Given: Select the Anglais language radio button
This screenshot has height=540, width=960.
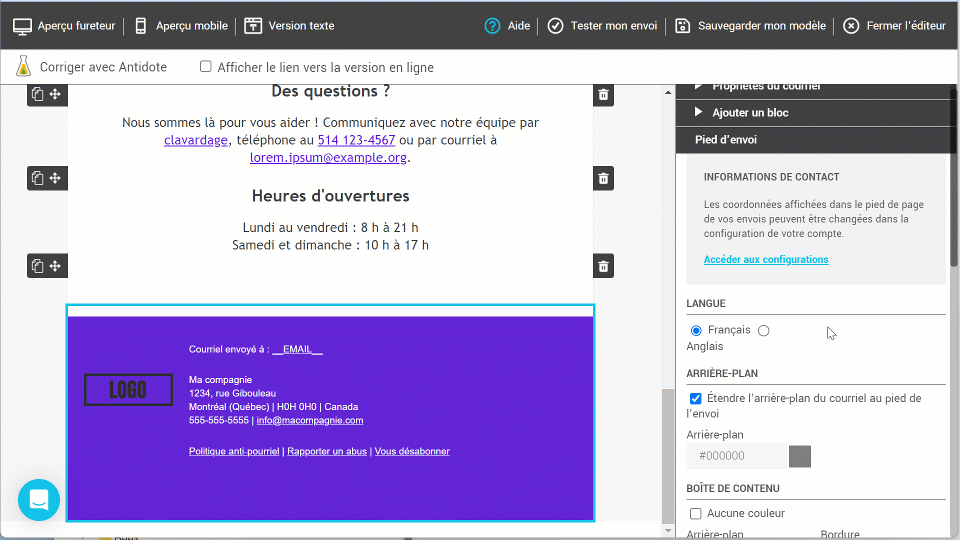Looking at the screenshot, I should point(764,331).
